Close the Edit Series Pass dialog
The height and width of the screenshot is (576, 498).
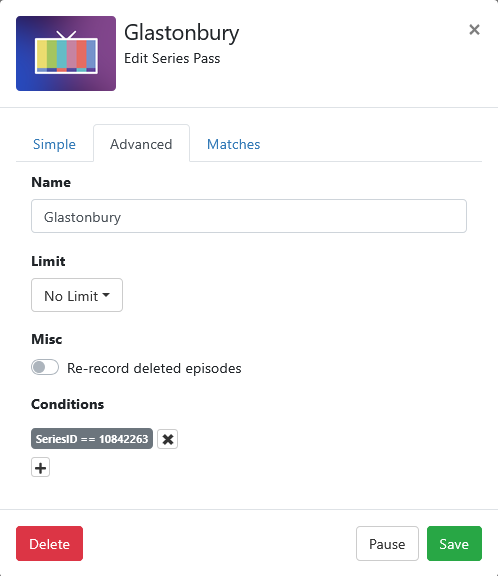[474, 30]
